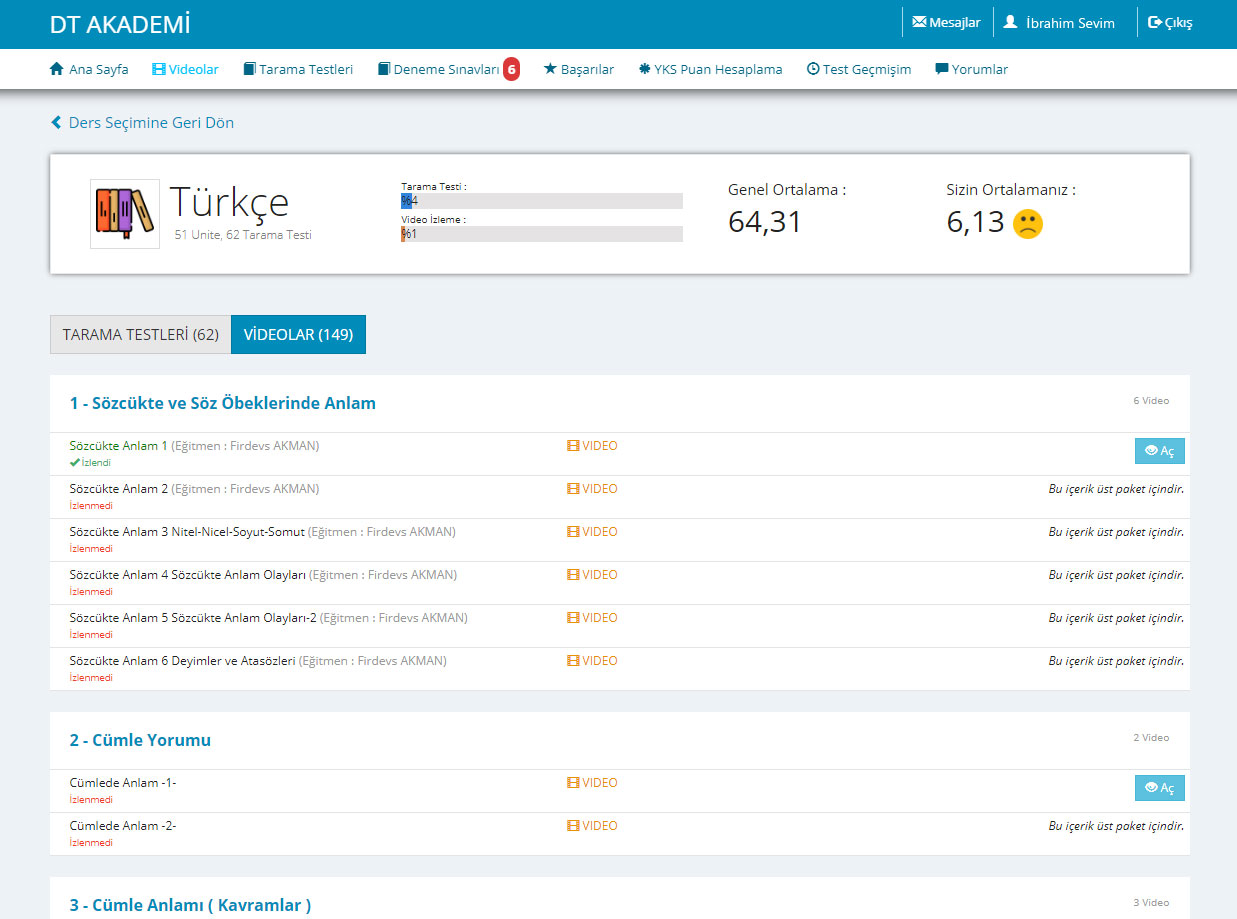
Task: Switch to the Tarama Testleri (62) tab
Action: [140, 335]
